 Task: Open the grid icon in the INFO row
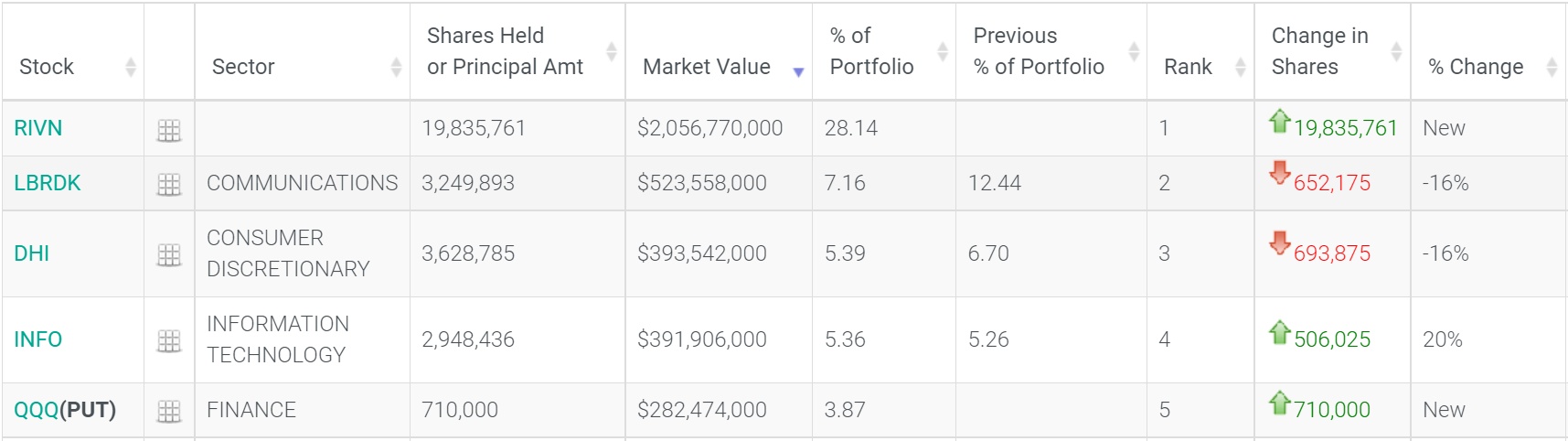tap(169, 341)
